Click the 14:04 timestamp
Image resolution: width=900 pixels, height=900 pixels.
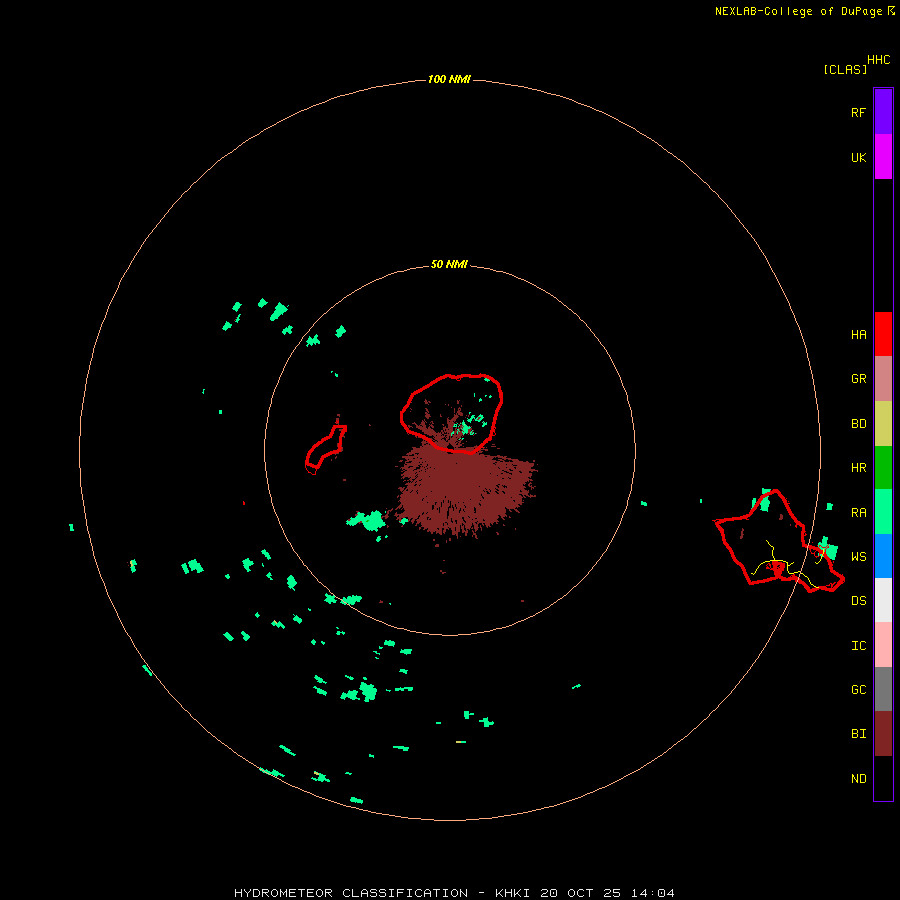pyautogui.click(x=653, y=893)
